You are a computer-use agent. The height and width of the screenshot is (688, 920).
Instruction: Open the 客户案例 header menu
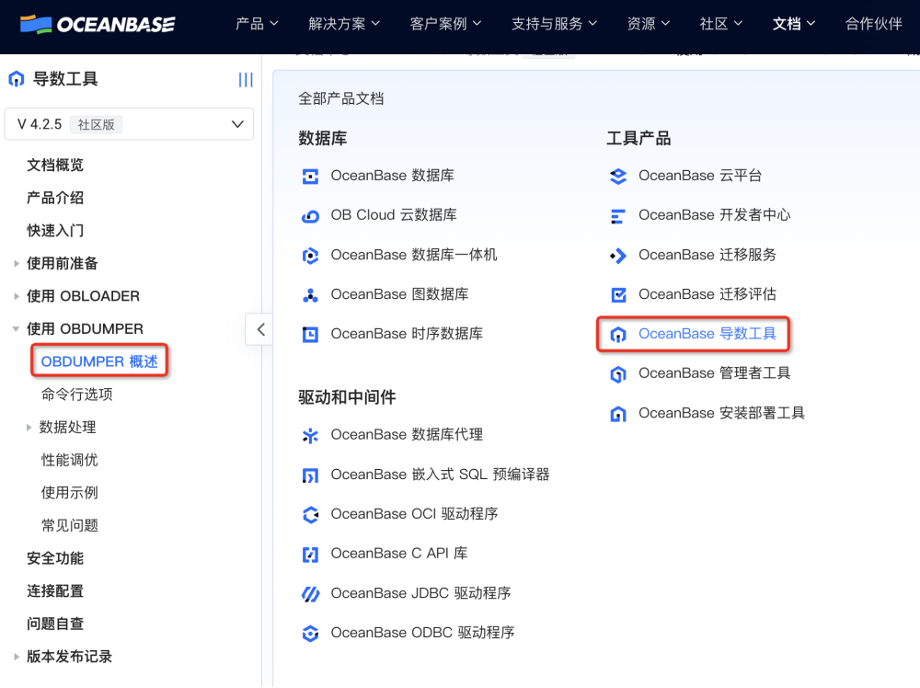pyautogui.click(x=445, y=24)
